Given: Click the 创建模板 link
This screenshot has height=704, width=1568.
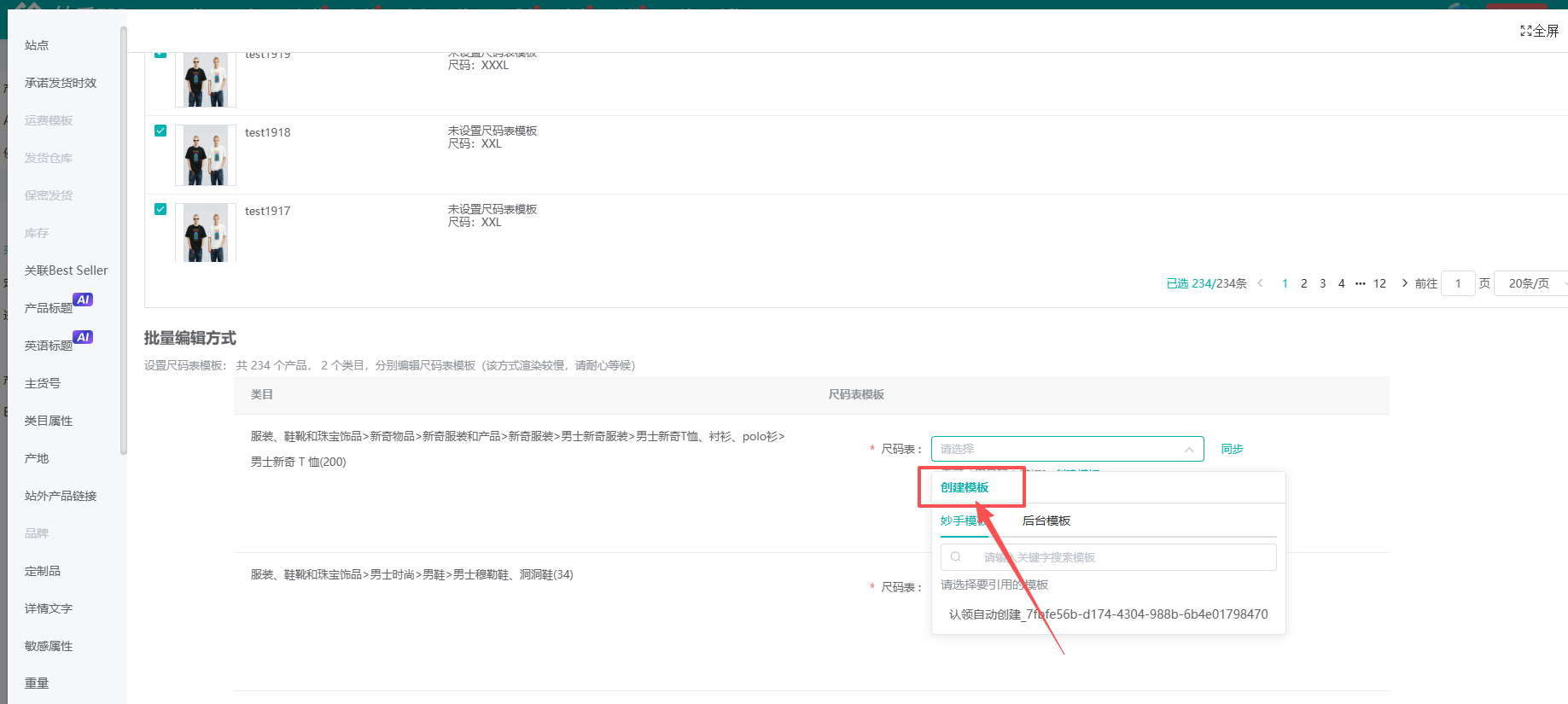Looking at the screenshot, I should point(965,487).
